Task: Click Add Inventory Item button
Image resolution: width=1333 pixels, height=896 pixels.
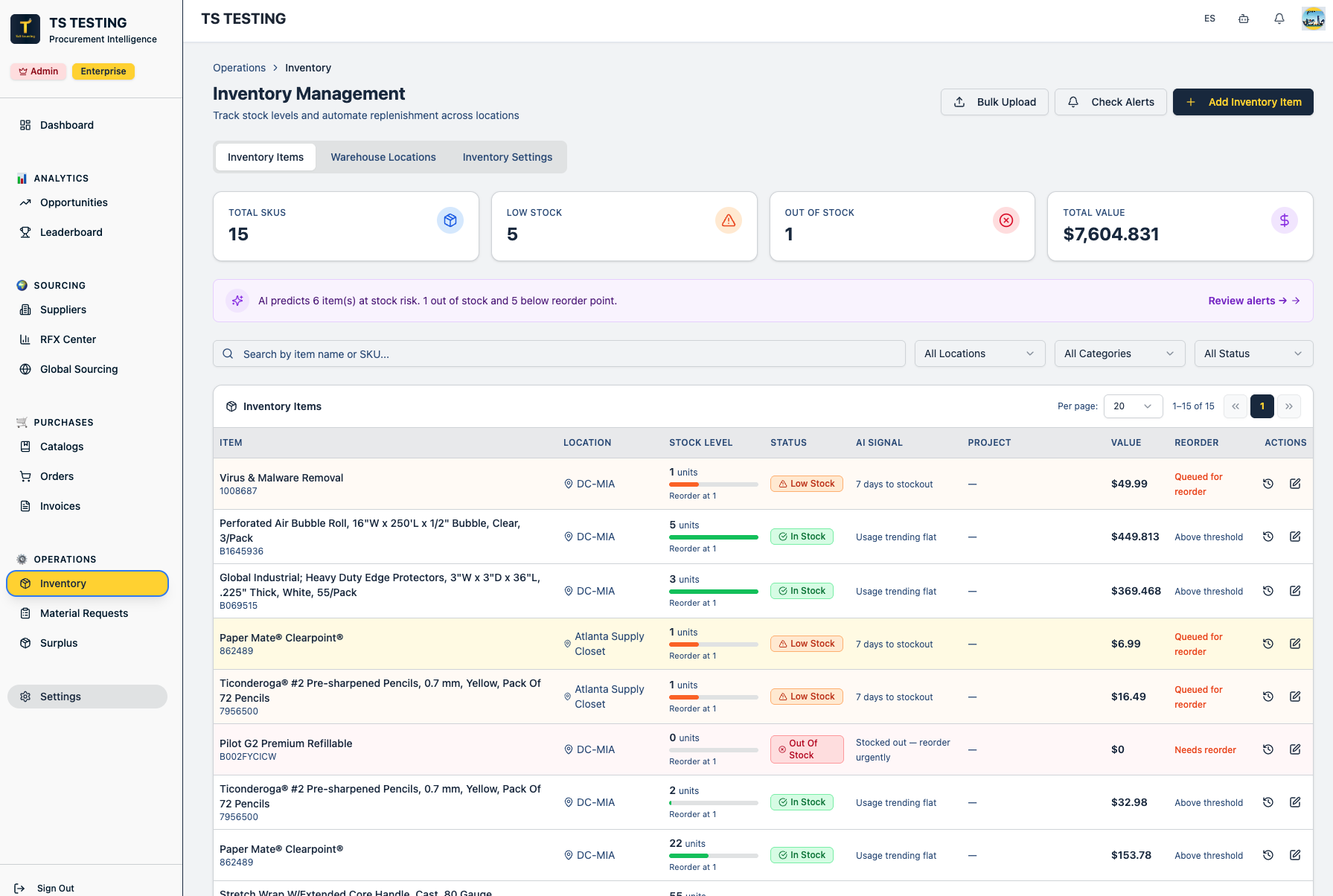Action: click(x=1243, y=102)
